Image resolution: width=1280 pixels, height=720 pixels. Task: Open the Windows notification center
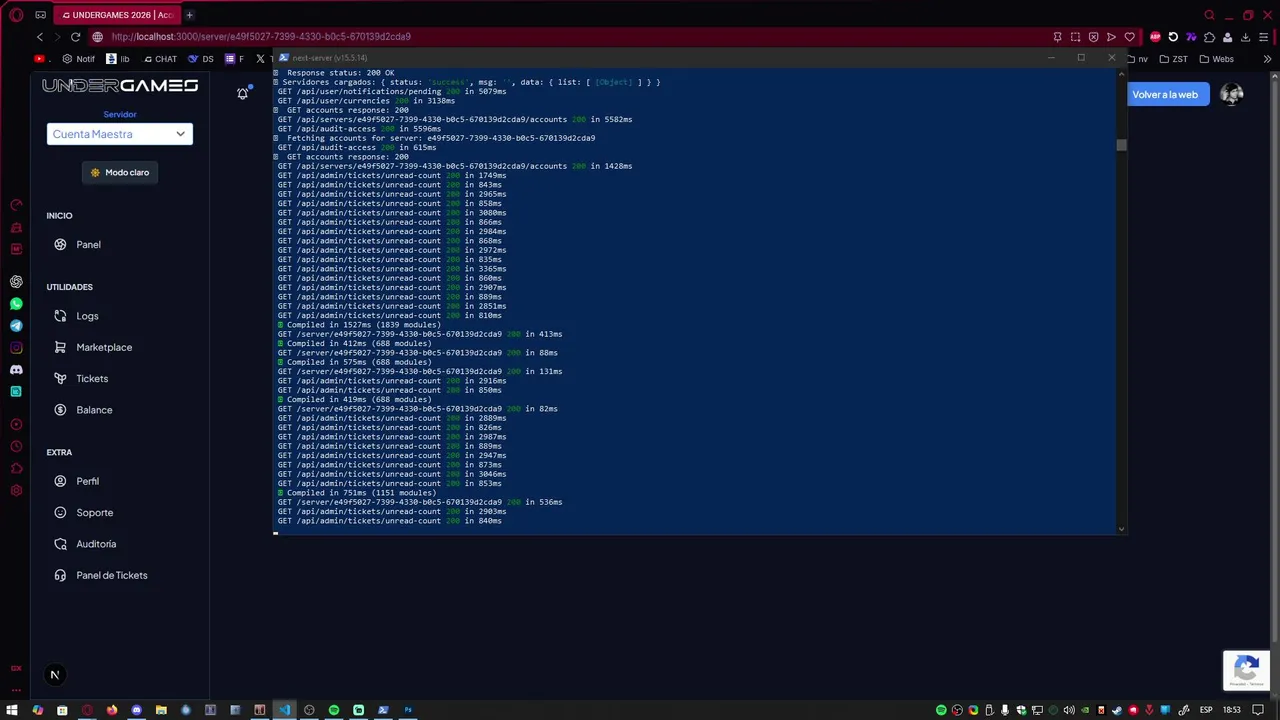(1259, 710)
